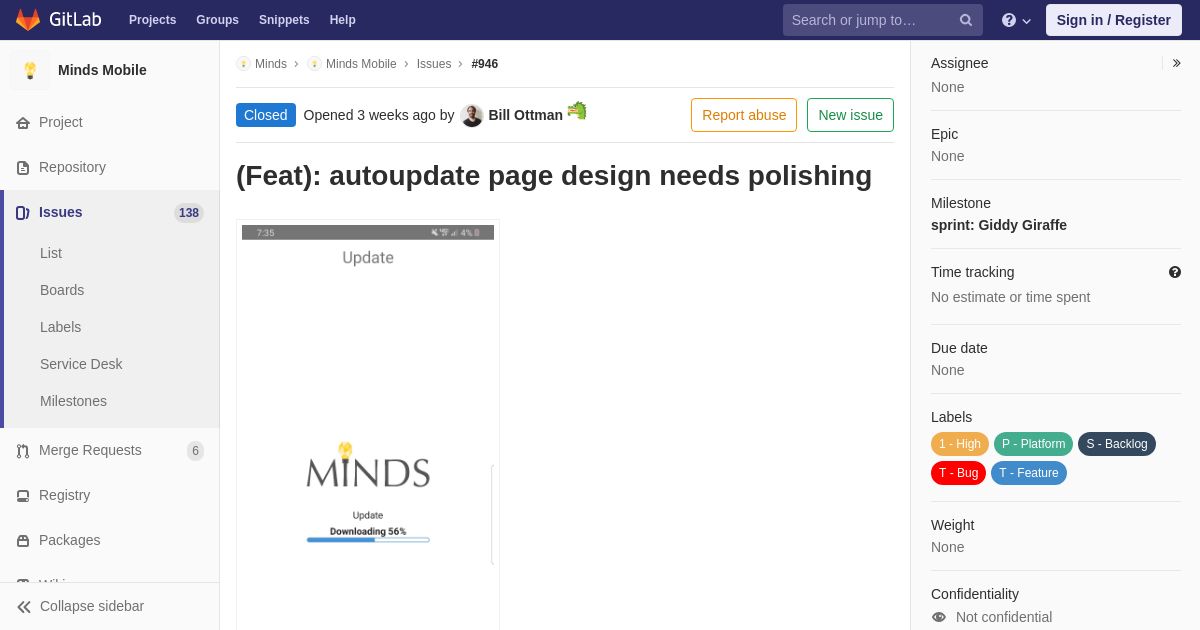Select the T - Feature label
This screenshot has height=630, width=1200.
pos(1029,473)
